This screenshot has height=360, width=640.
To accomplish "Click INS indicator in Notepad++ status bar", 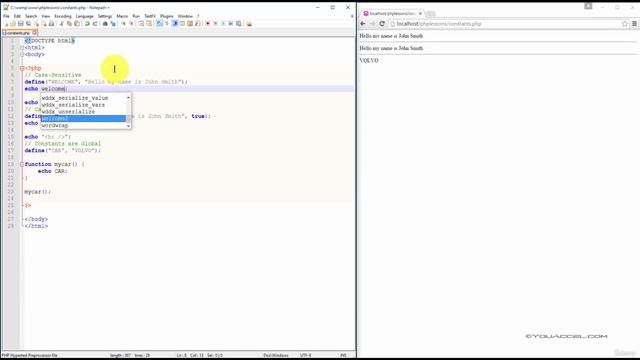I will (344, 355).
